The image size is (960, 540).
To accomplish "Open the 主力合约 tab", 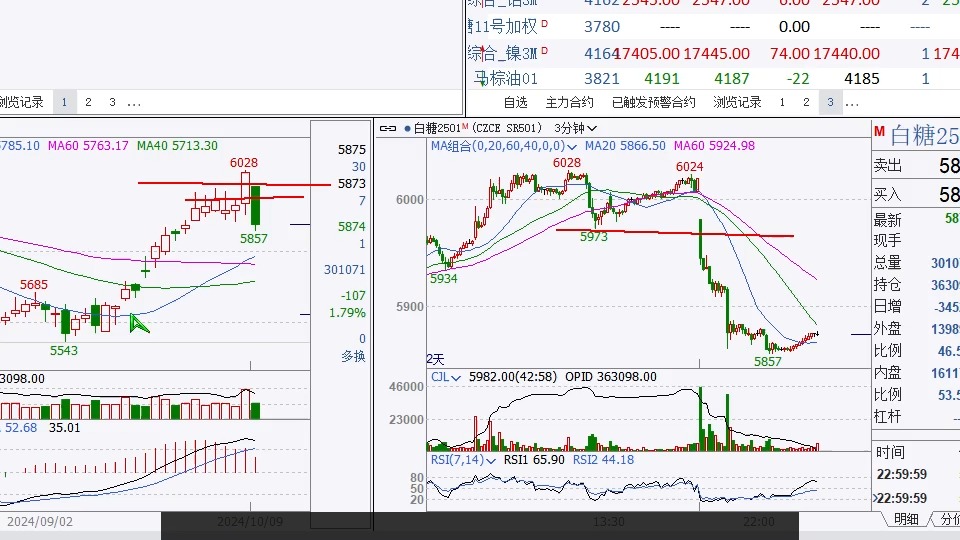I will (x=569, y=102).
